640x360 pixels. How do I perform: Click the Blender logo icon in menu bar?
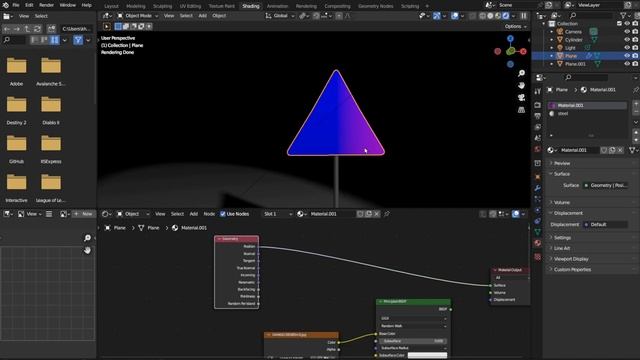pyautogui.click(x=5, y=5)
